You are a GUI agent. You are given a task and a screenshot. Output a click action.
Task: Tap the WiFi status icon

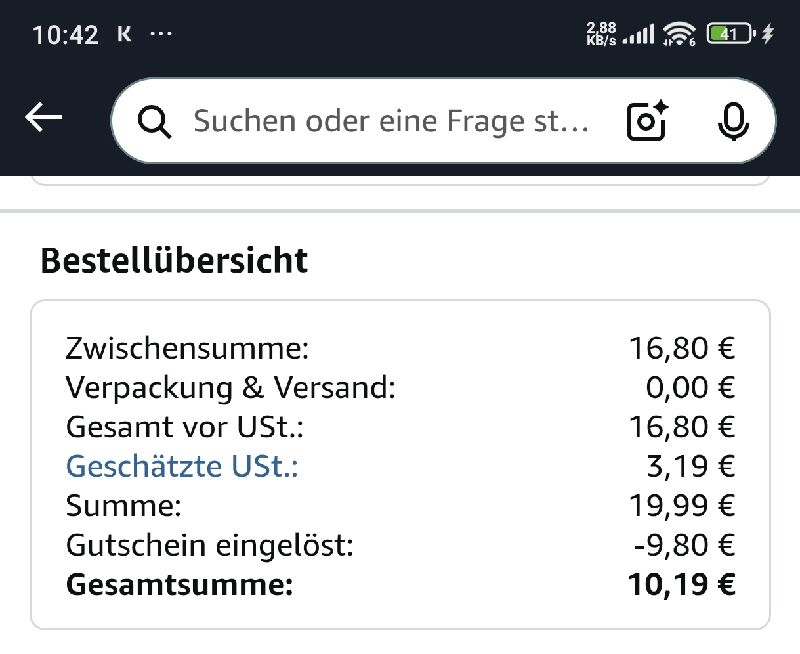680,34
